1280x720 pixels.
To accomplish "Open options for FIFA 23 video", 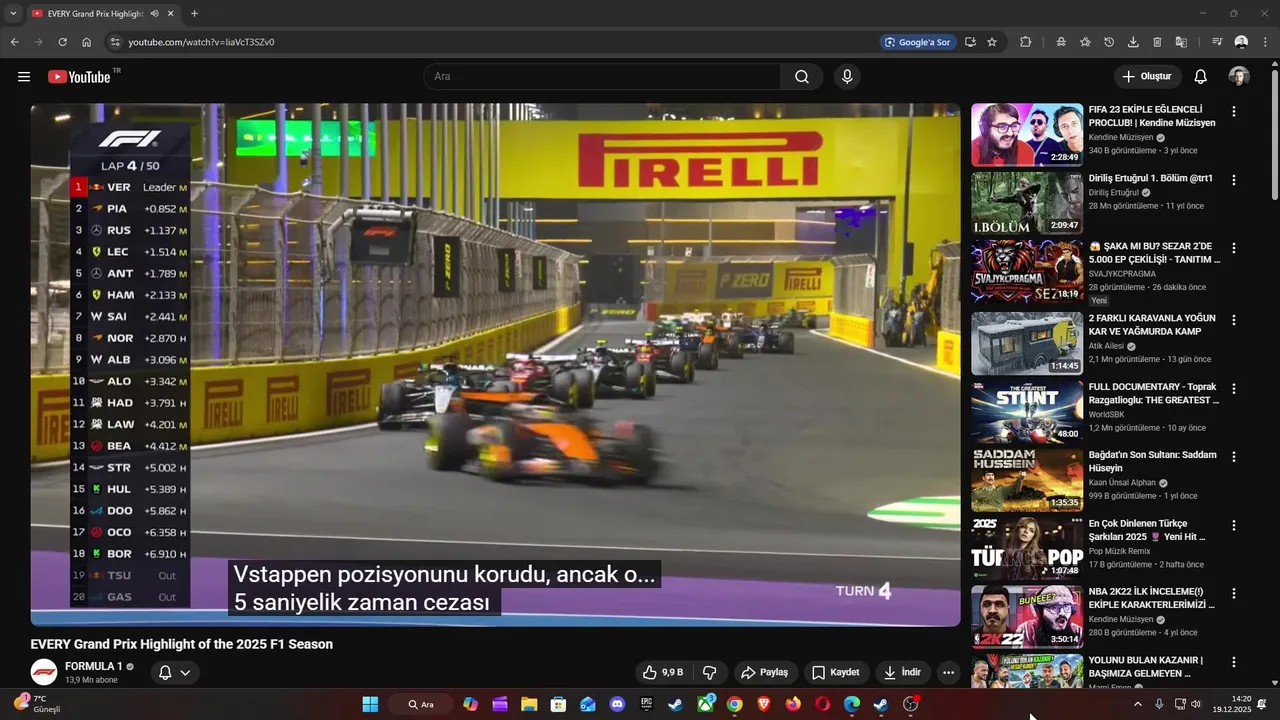I will tap(1234, 112).
